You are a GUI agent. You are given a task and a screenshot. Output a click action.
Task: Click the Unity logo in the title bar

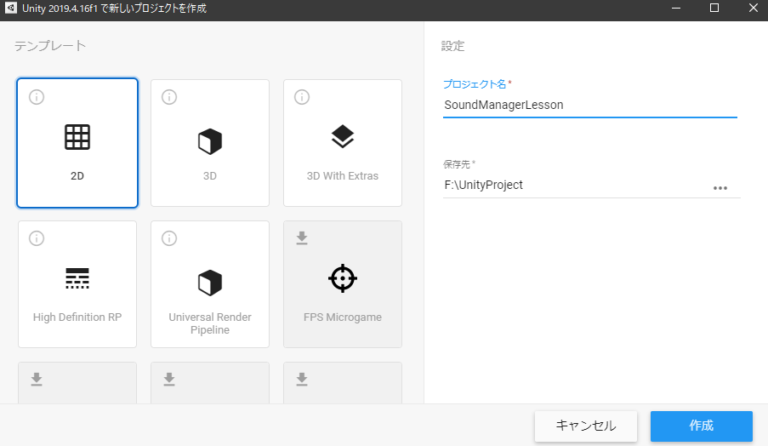(11, 9)
